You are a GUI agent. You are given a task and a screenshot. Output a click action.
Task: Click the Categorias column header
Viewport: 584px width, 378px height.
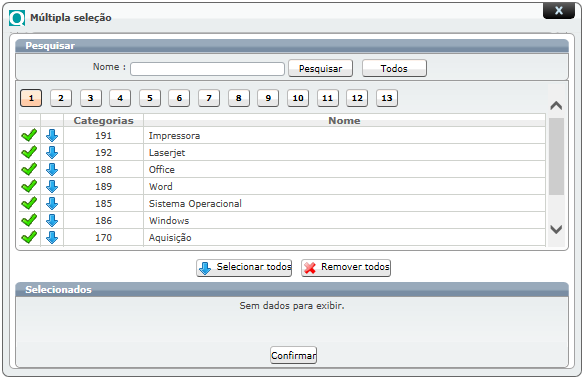[x=103, y=121]
